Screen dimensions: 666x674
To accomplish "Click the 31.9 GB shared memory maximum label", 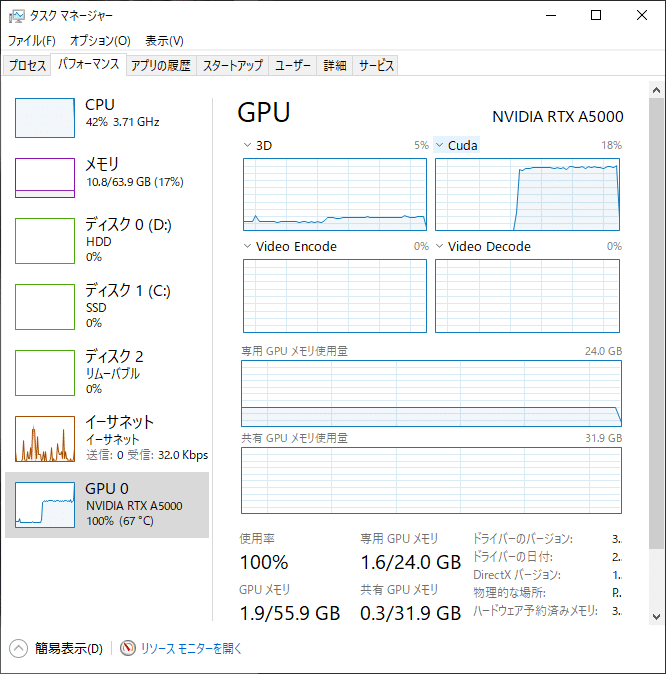I will [x=603, y=438].
